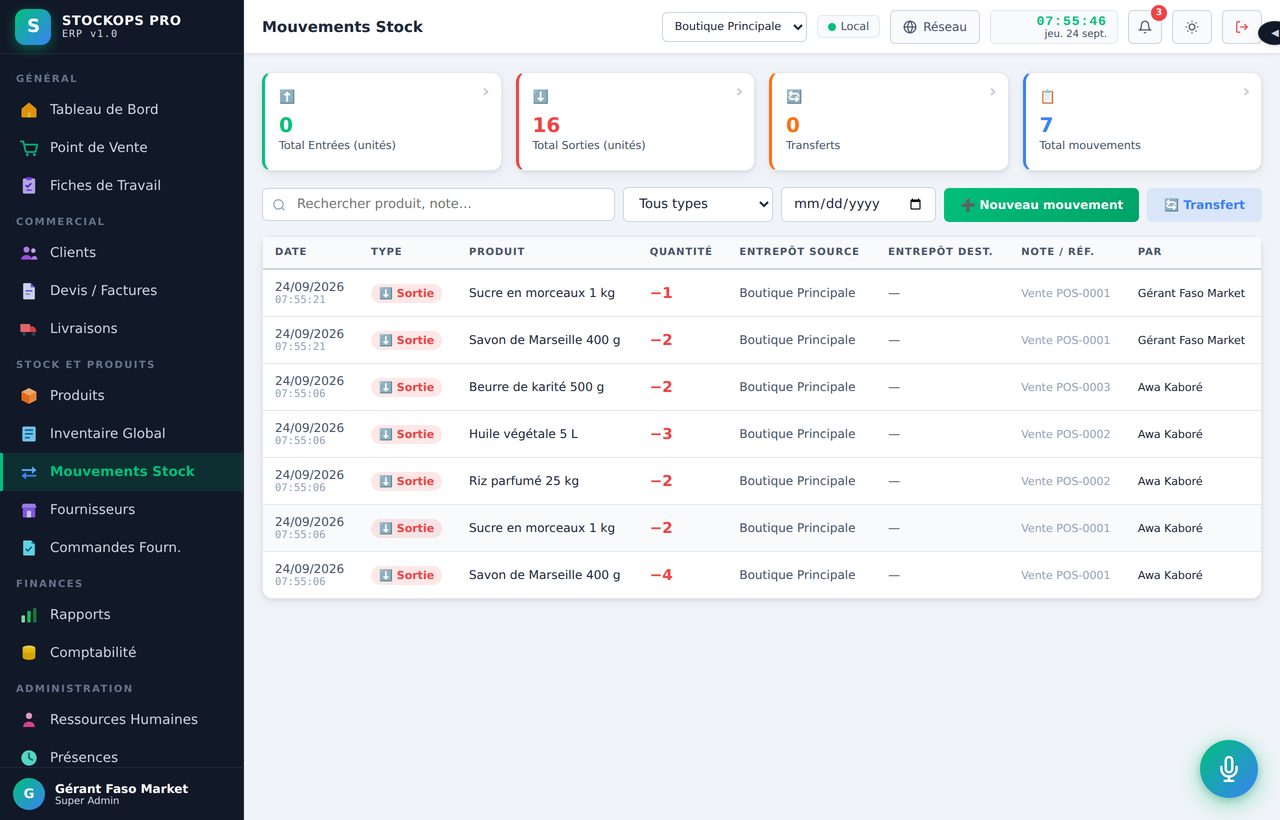The image size is (1280, 820).
Task: Click the Réseau network button
Action: click(x=935, y=27)
